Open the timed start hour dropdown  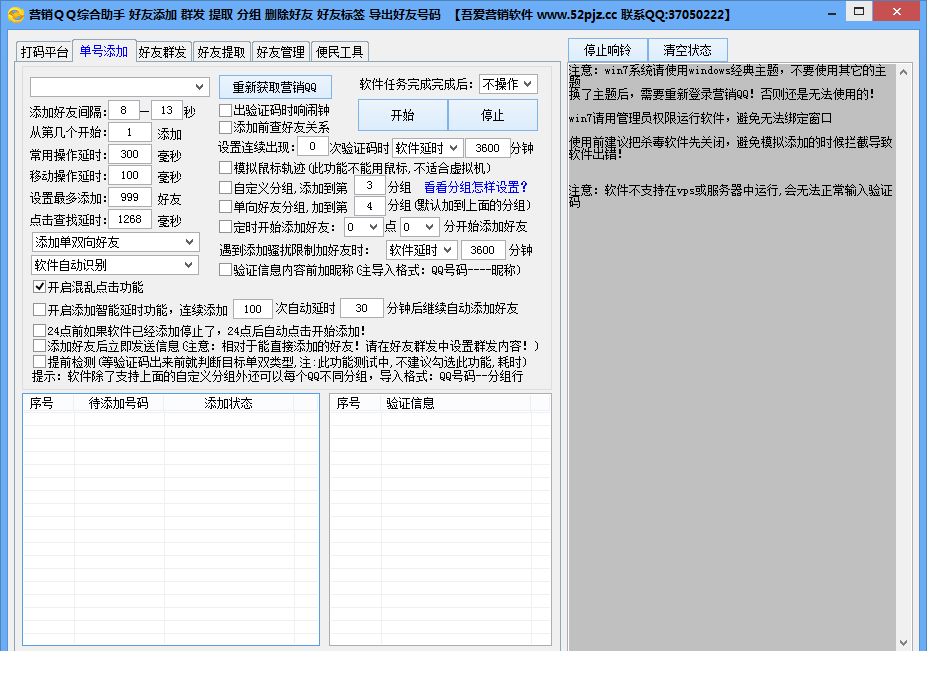(362, 227)
